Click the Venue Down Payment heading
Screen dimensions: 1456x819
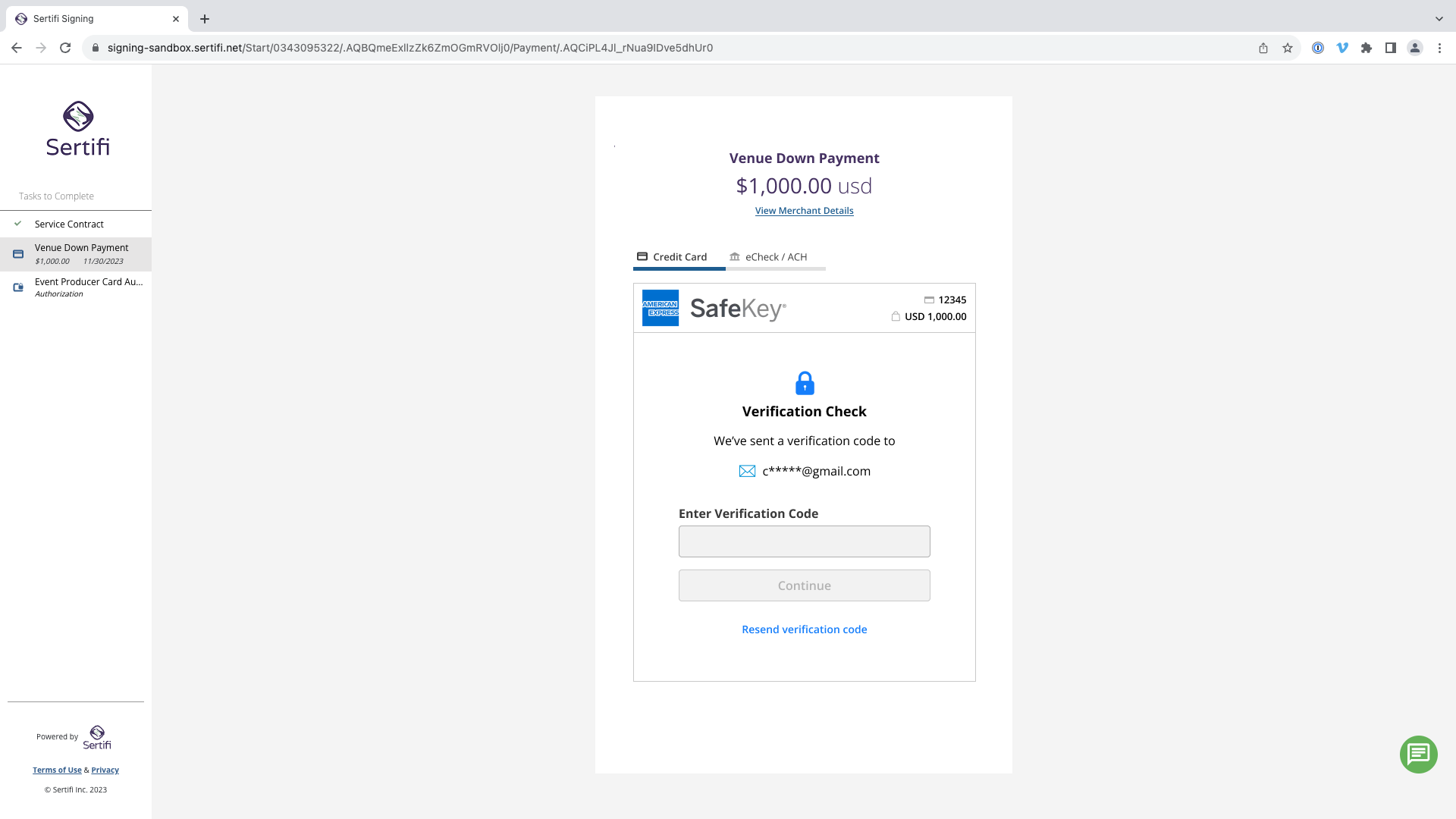tap(804, 158)
